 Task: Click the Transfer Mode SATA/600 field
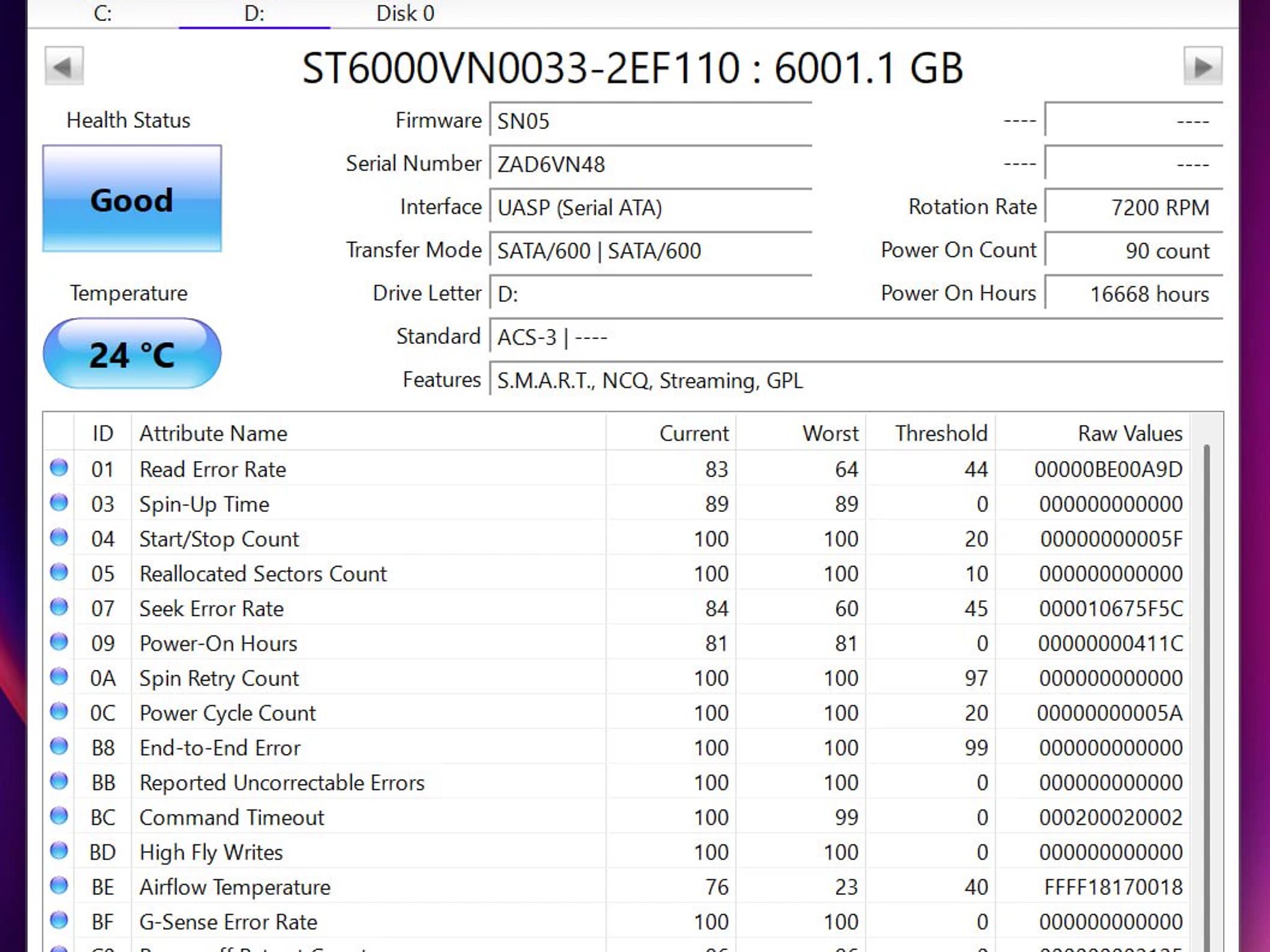pos(651,250)
